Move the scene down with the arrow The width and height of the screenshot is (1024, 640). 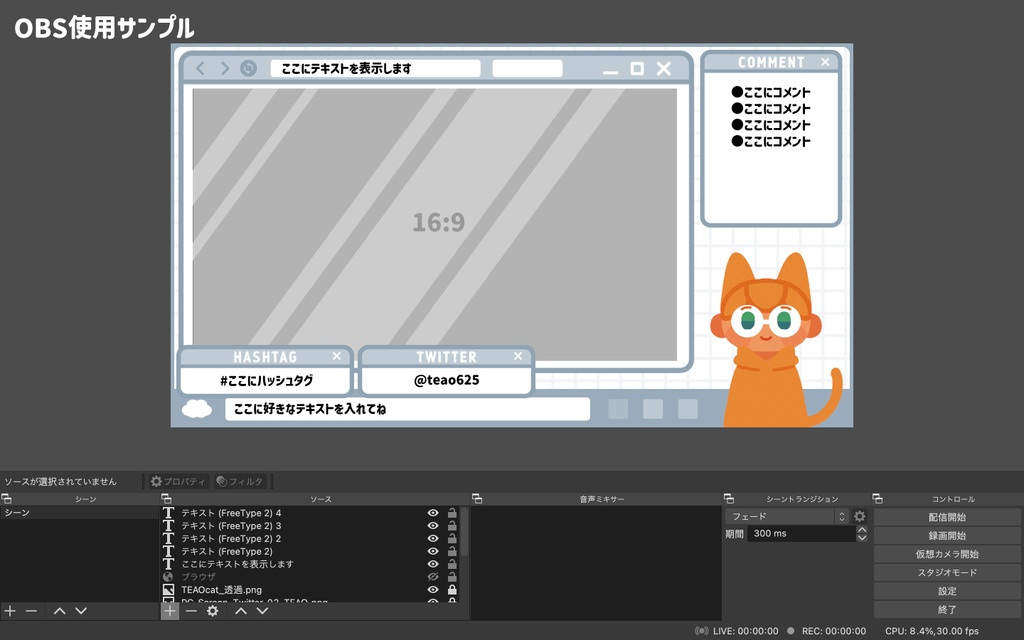click(x=81, y=611)
